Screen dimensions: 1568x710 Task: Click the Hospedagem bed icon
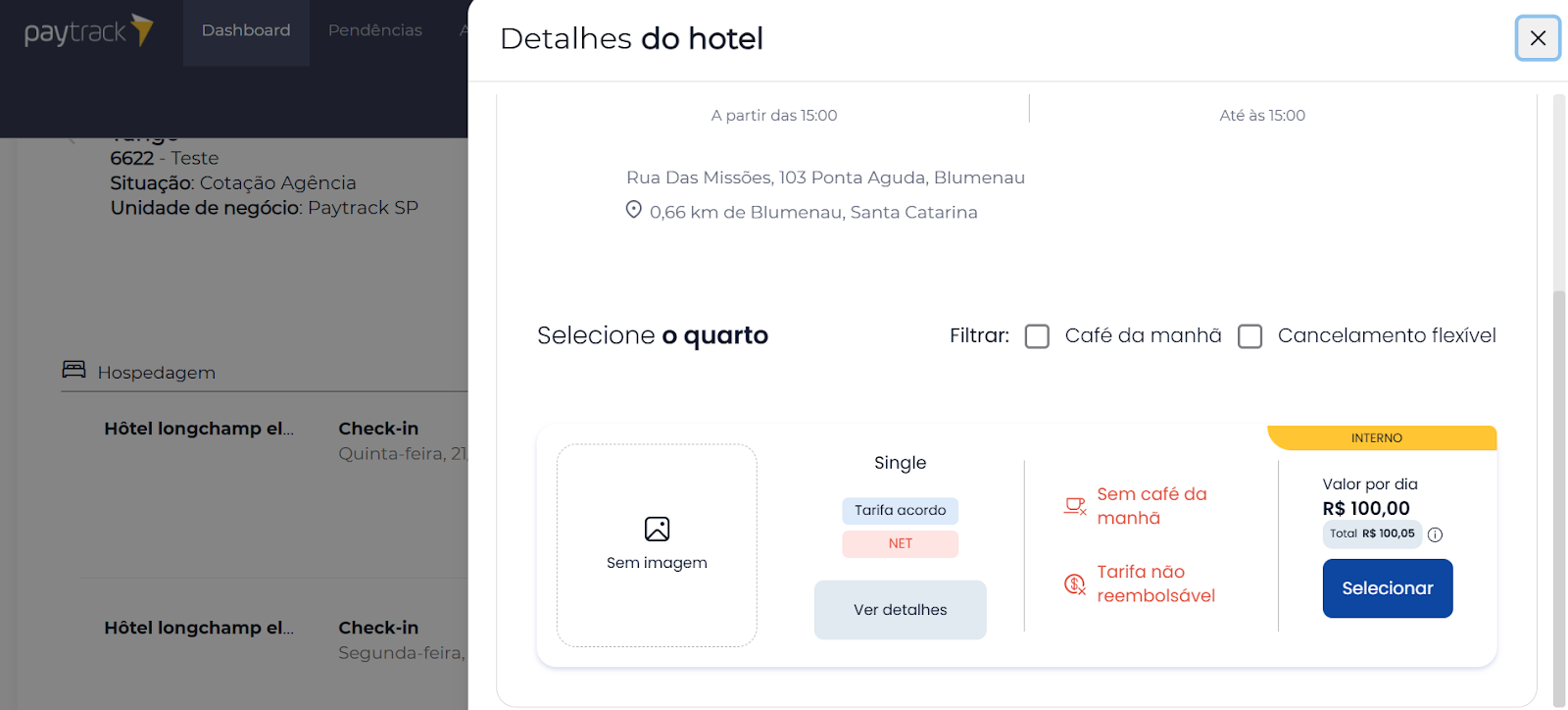coord(73,370)
